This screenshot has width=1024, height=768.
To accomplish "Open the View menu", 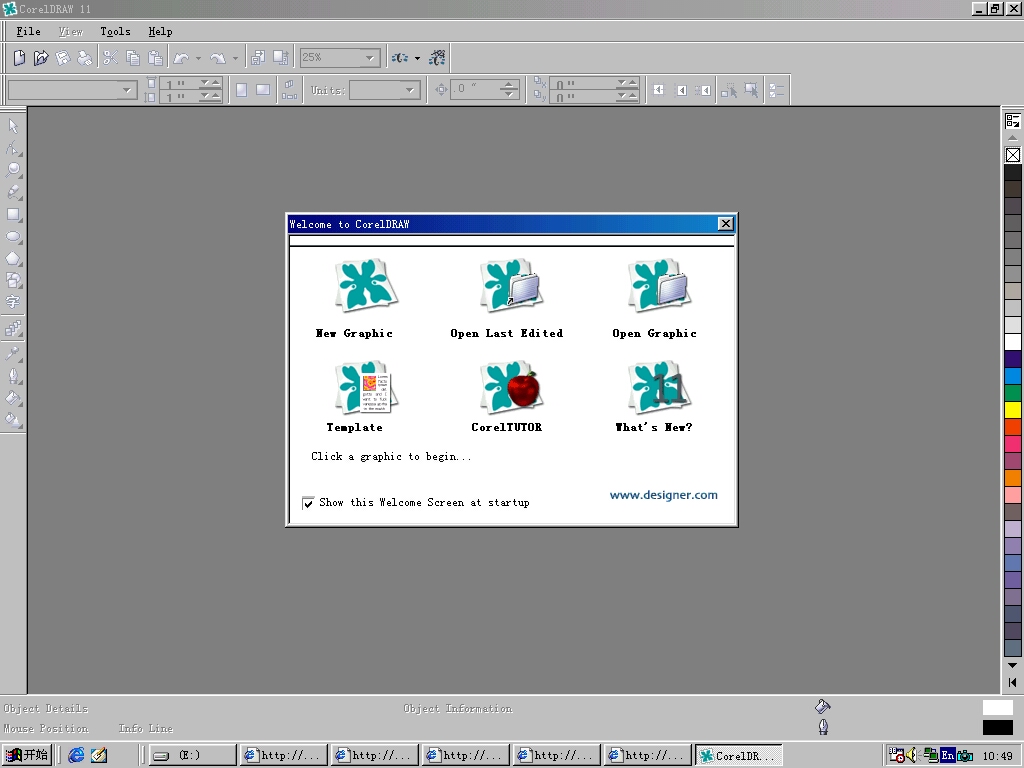I will click(x=71, y=31).
